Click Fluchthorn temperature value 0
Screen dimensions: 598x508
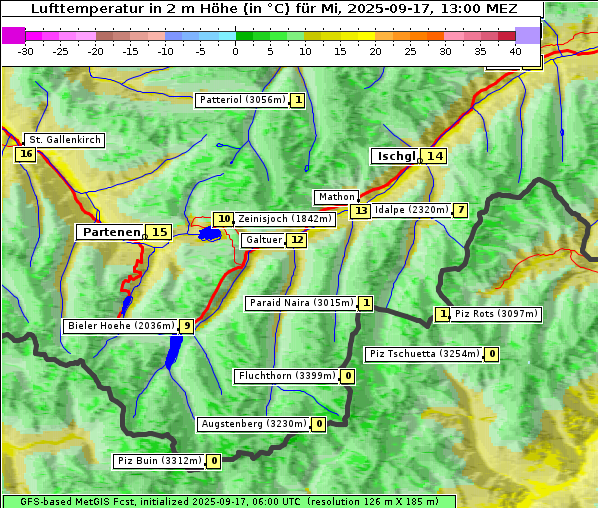[x=348, y=376]
